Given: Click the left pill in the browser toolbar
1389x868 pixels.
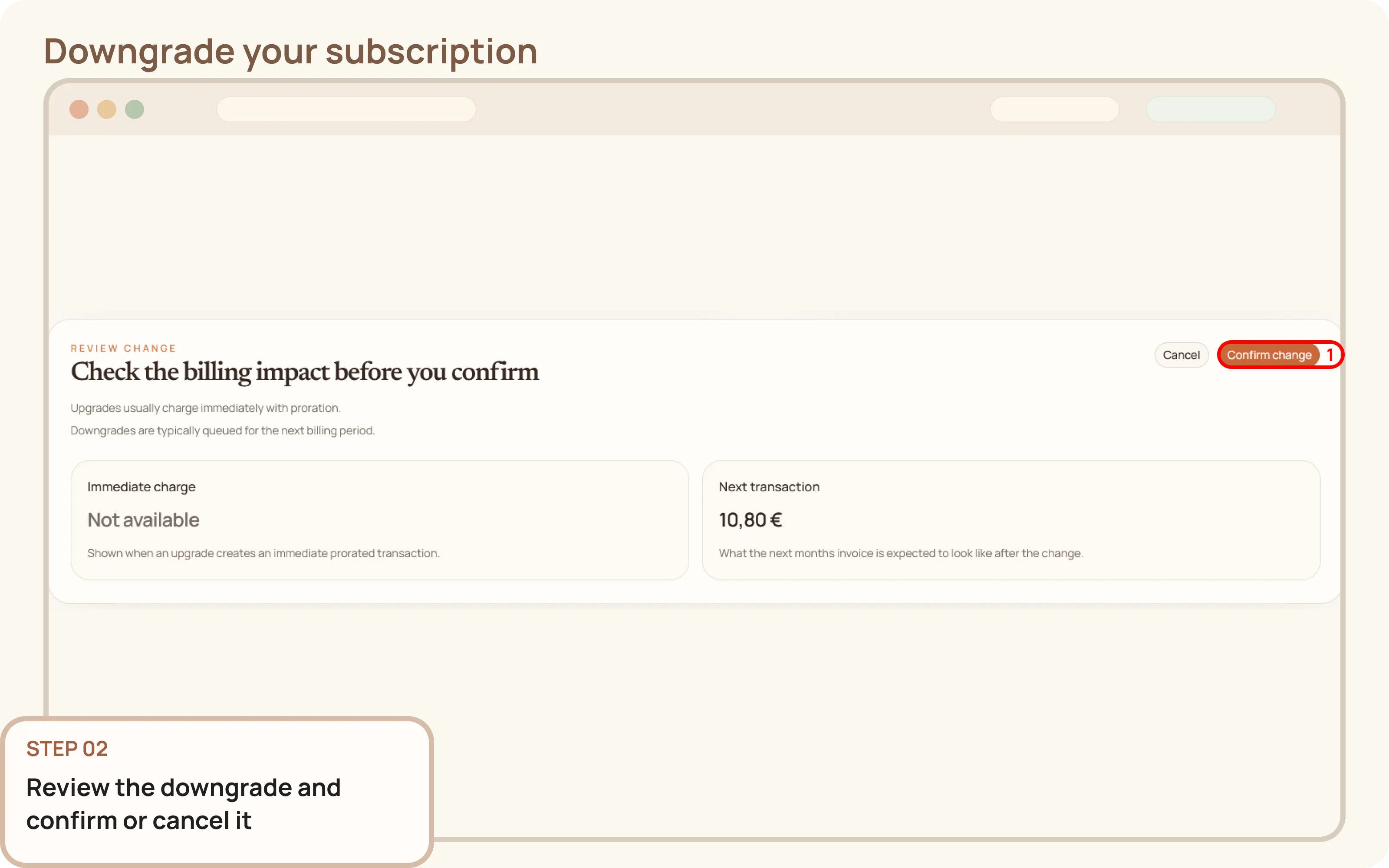Looking at the screenshot, I should coord(1054,109).
